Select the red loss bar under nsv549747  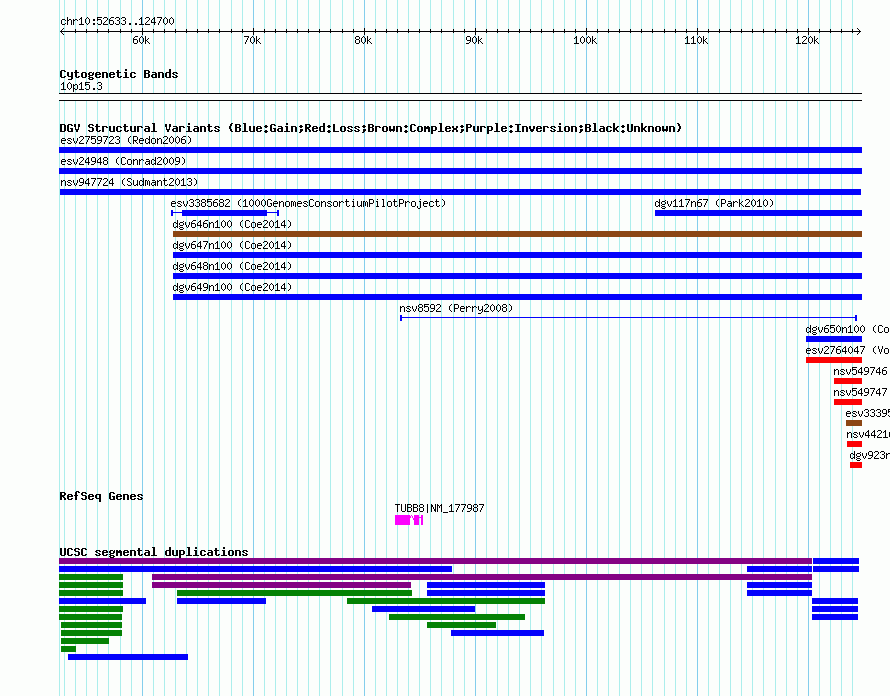(848, 402)
